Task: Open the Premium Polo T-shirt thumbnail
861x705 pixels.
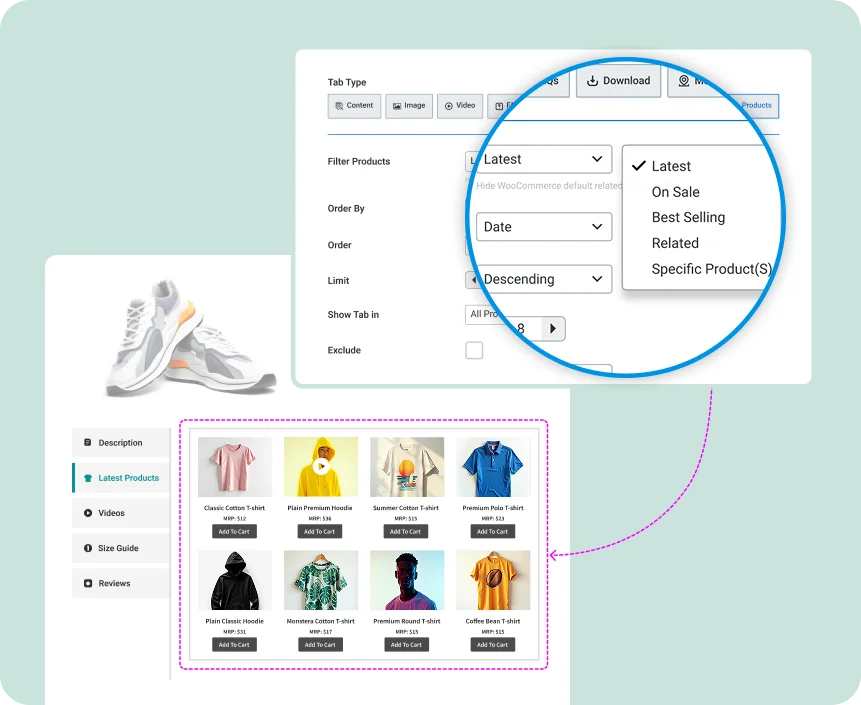Action: click(492, 467)
